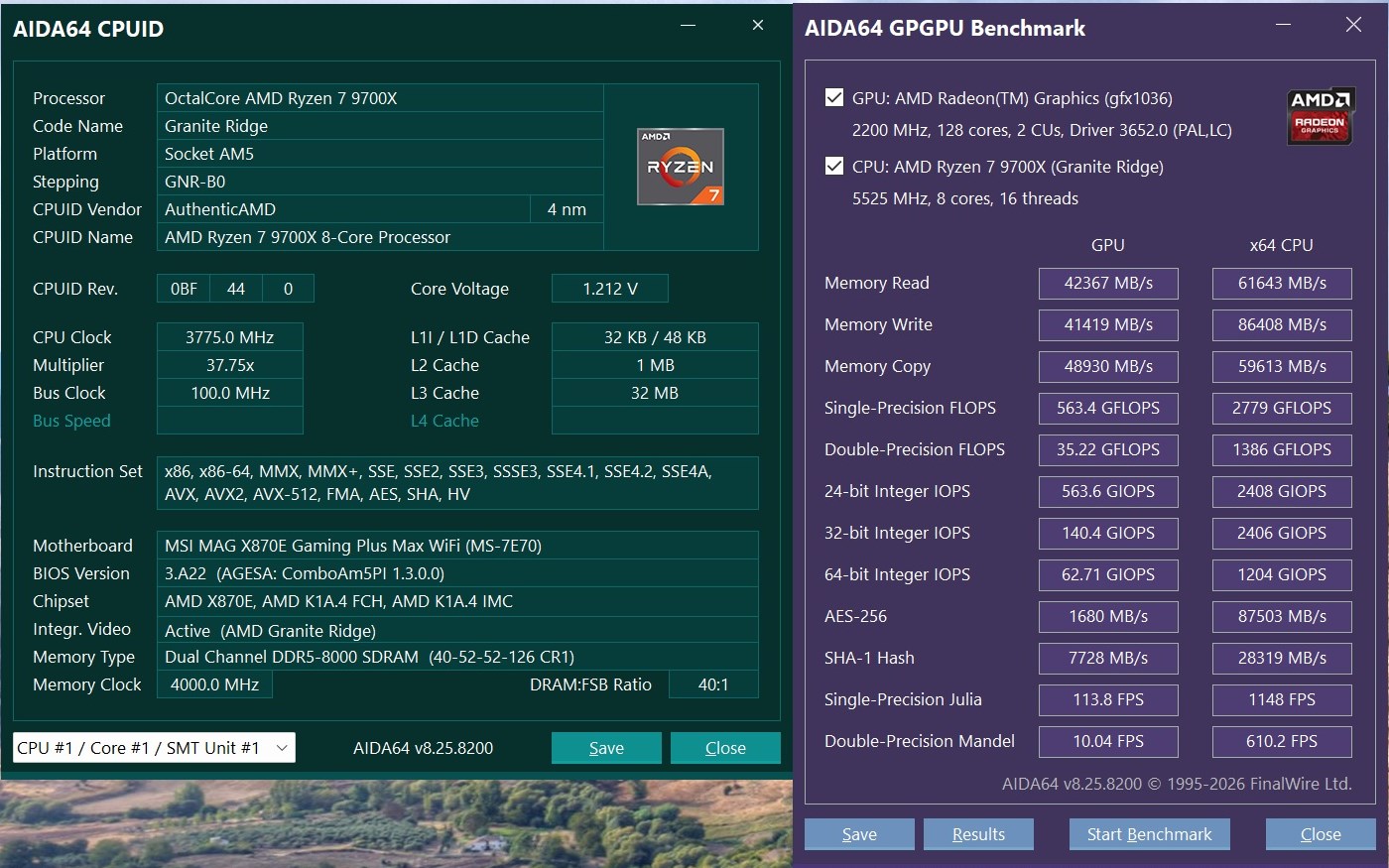Open the CPU #1 / Core #1 selector dropdown

pyautogui.click(x=154, y=748)
